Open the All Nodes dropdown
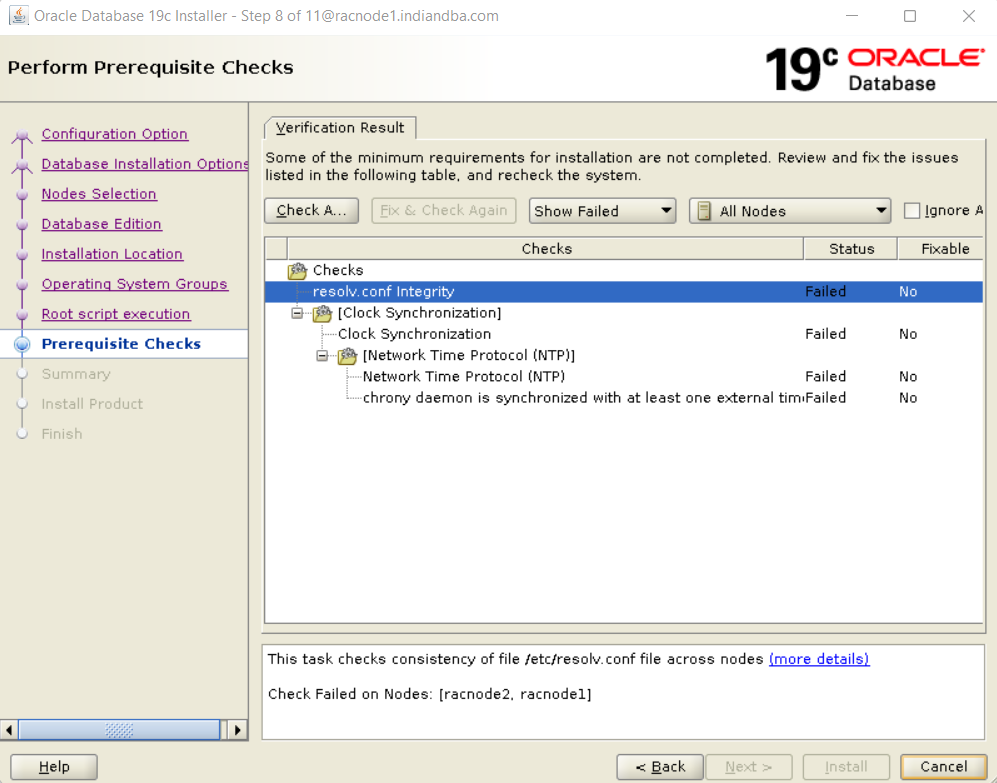Viewport: 997px width, 783px height. pyautogui.click(x=790, y=211)
